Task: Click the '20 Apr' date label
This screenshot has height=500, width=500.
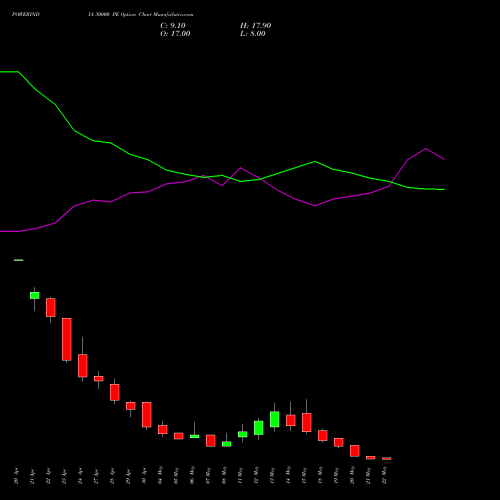Action: coord(16,476)
